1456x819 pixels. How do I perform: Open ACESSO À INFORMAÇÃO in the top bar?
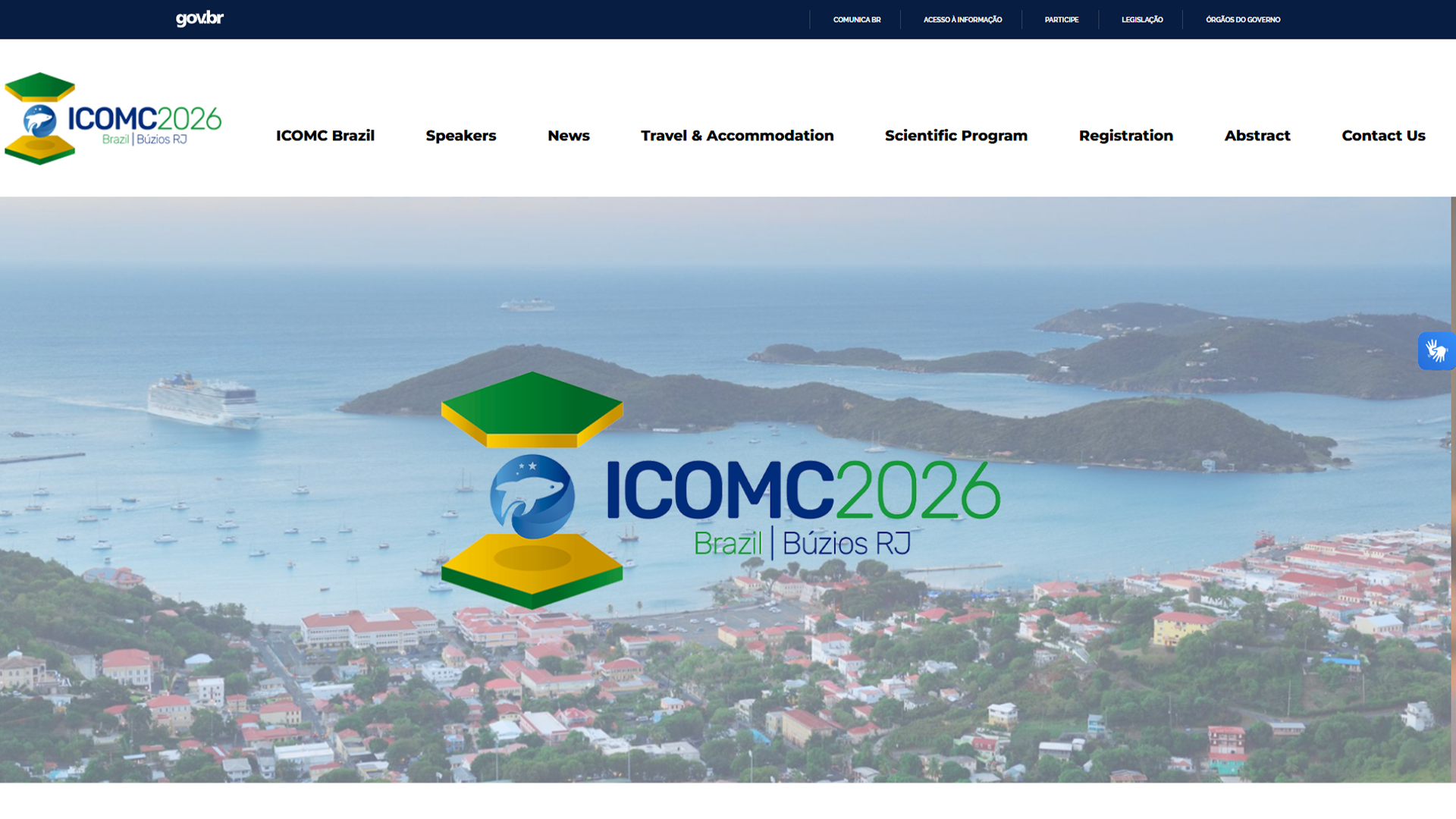[x=962, y=20]
